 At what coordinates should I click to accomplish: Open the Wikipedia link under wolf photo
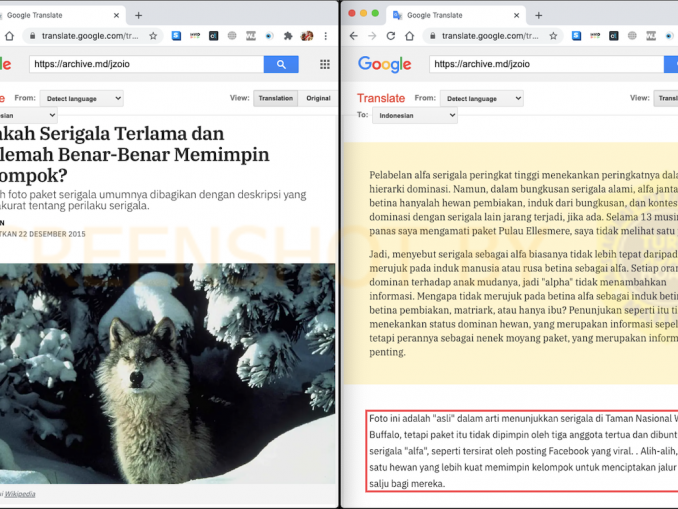20,494
